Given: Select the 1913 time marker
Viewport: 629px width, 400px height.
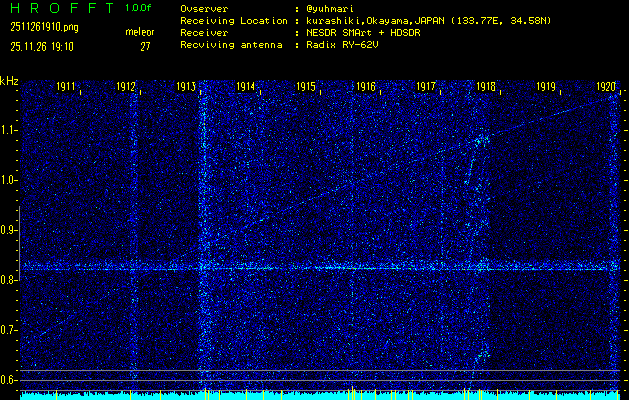Looking at the screenshot, I should [x=187, y=88].
